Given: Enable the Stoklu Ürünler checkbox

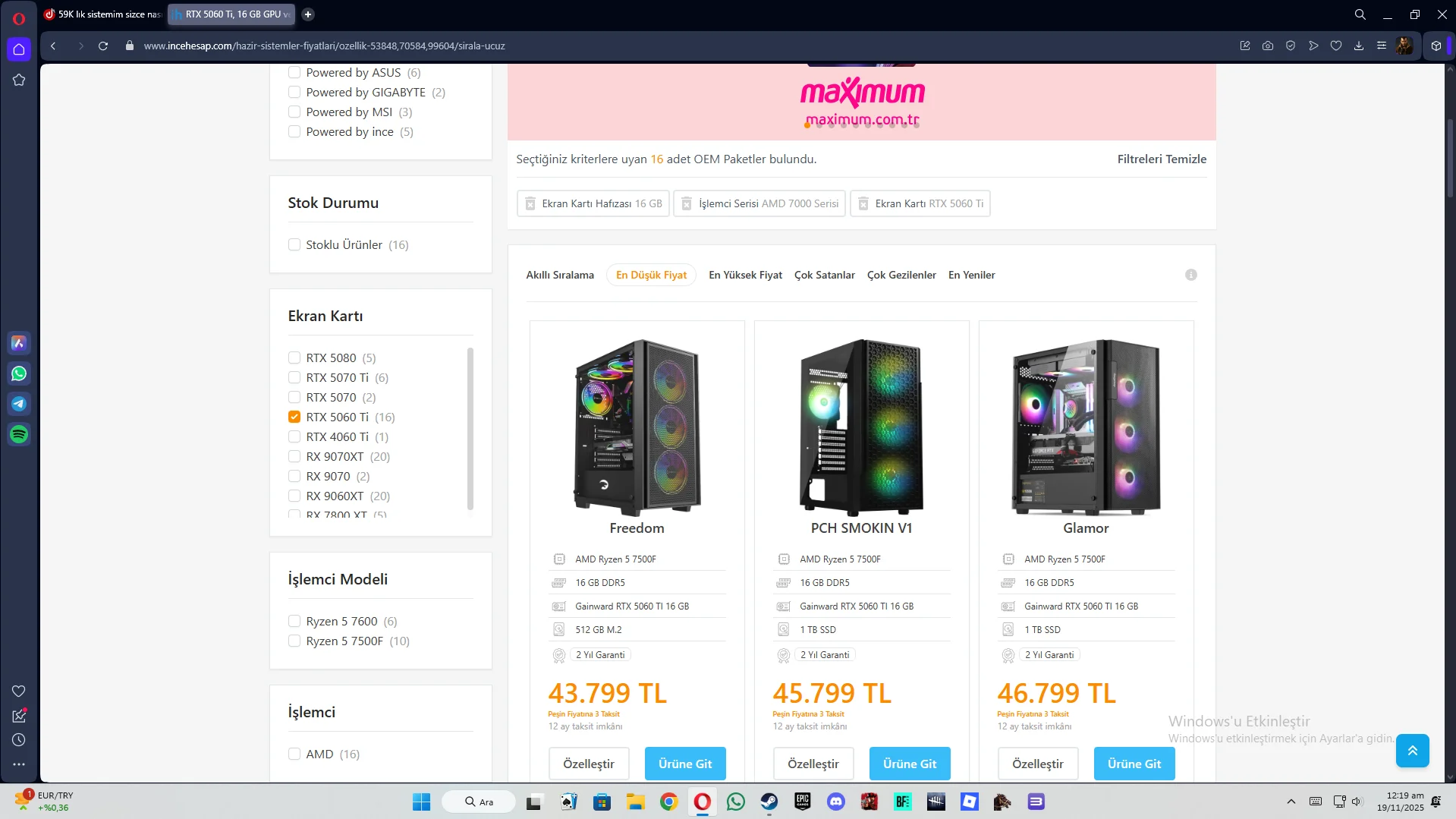Looking at the screenshot, I should point(294,245).
